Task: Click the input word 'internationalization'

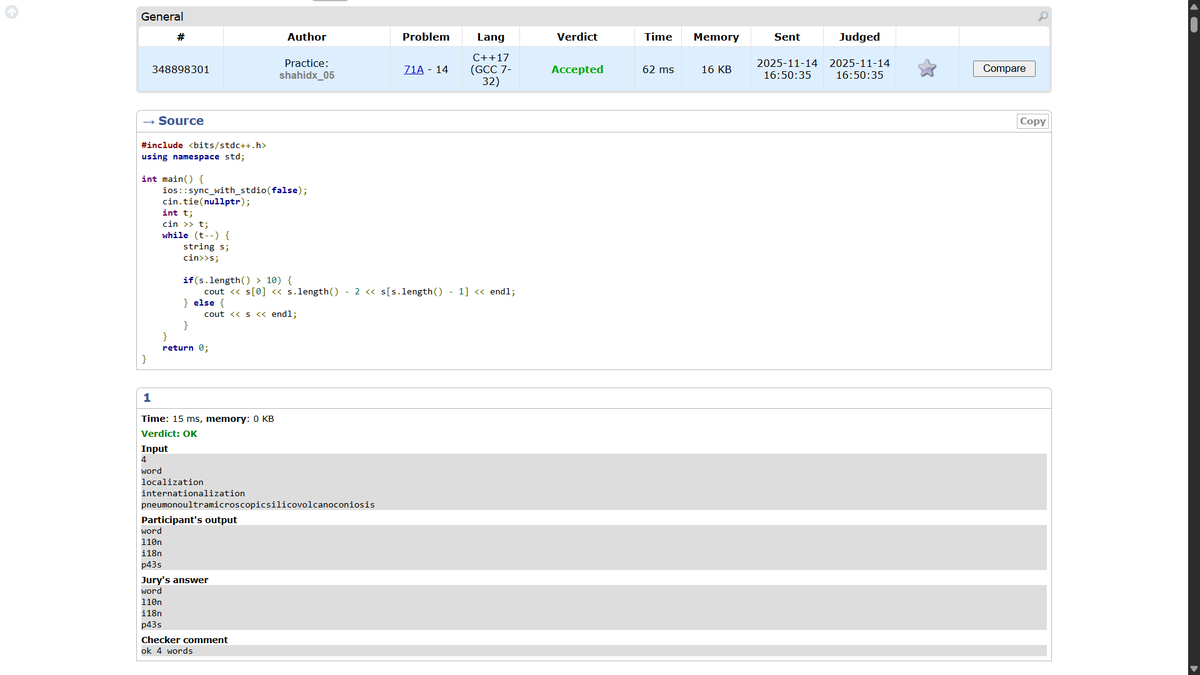Action: [193, 493]
